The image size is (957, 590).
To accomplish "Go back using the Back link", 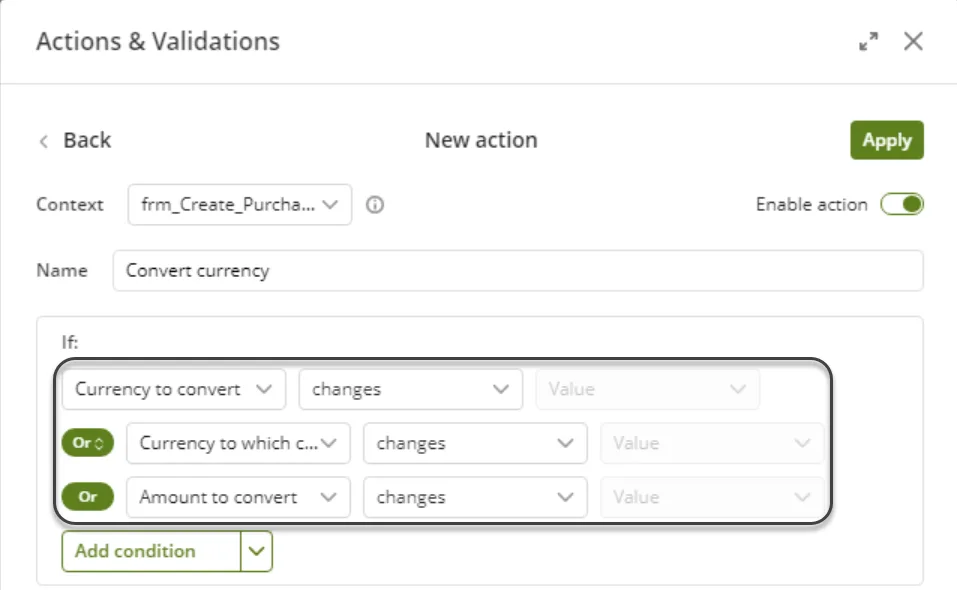I will (74, 140).
